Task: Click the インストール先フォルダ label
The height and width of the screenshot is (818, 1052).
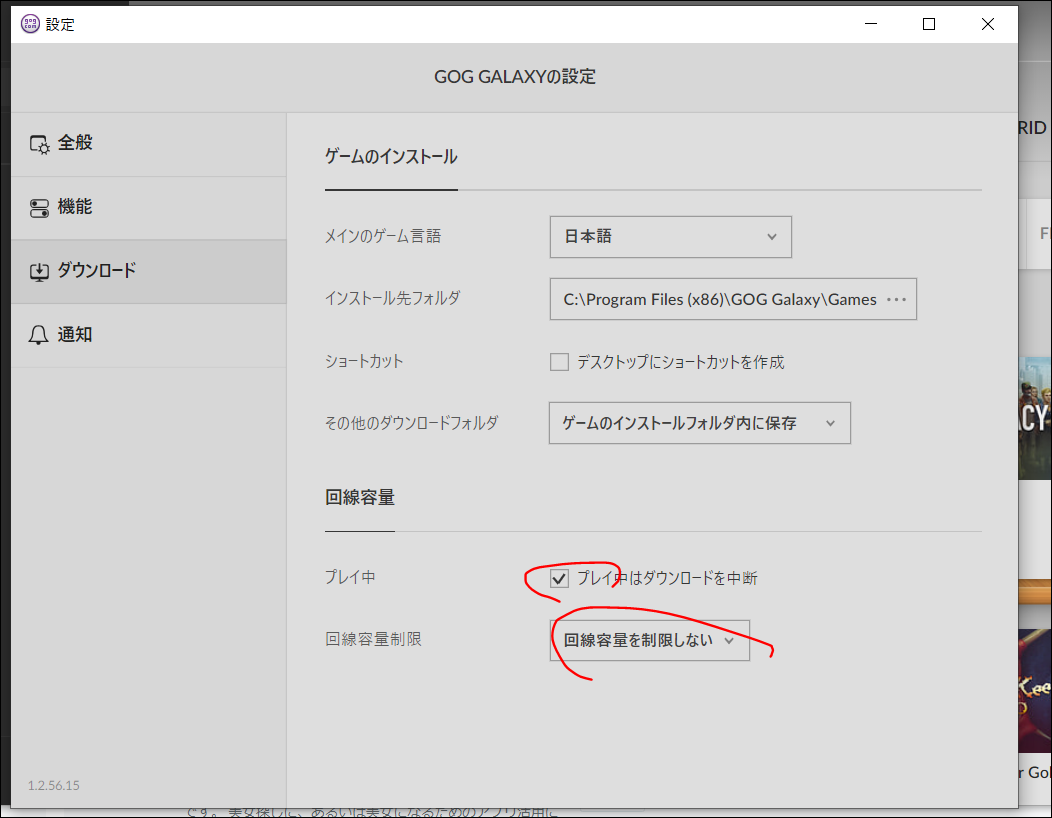Action: [392, 298]
